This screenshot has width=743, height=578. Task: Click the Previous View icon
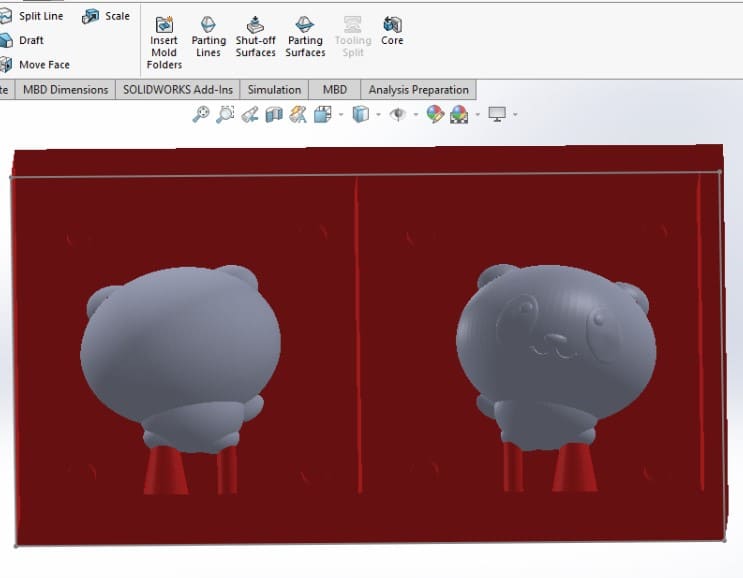coord(250,115)
